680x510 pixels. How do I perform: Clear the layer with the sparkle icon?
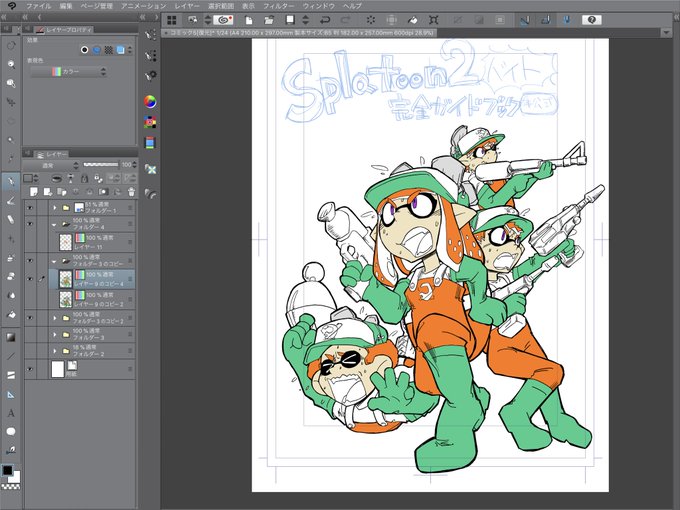(371, 20)
